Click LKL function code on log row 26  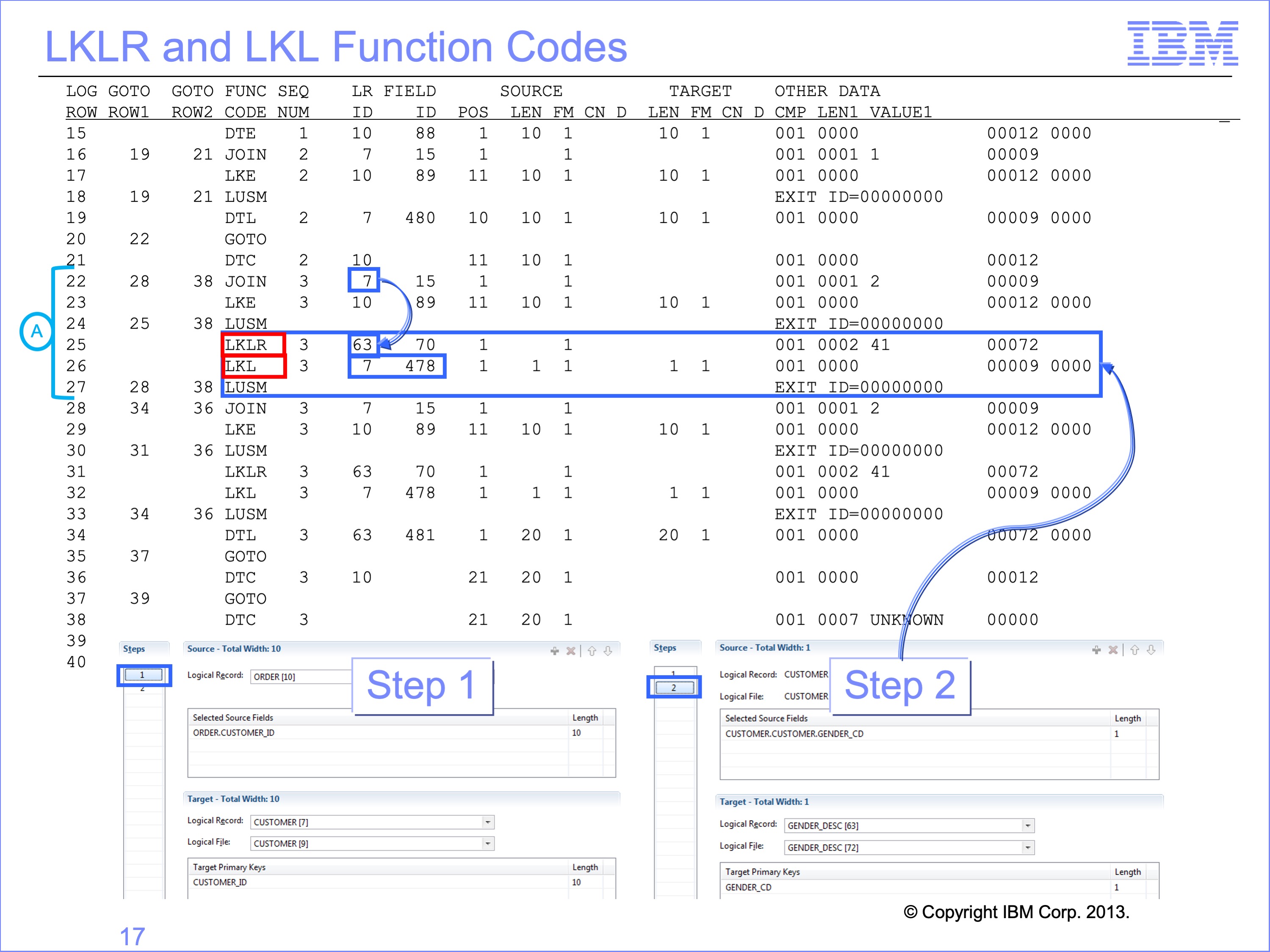(x=240, y=366)
